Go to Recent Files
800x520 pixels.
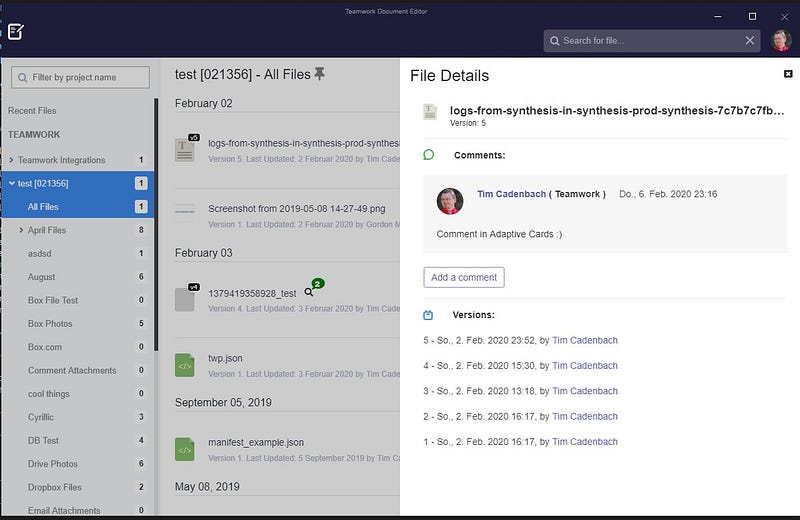tap(32, 111)
